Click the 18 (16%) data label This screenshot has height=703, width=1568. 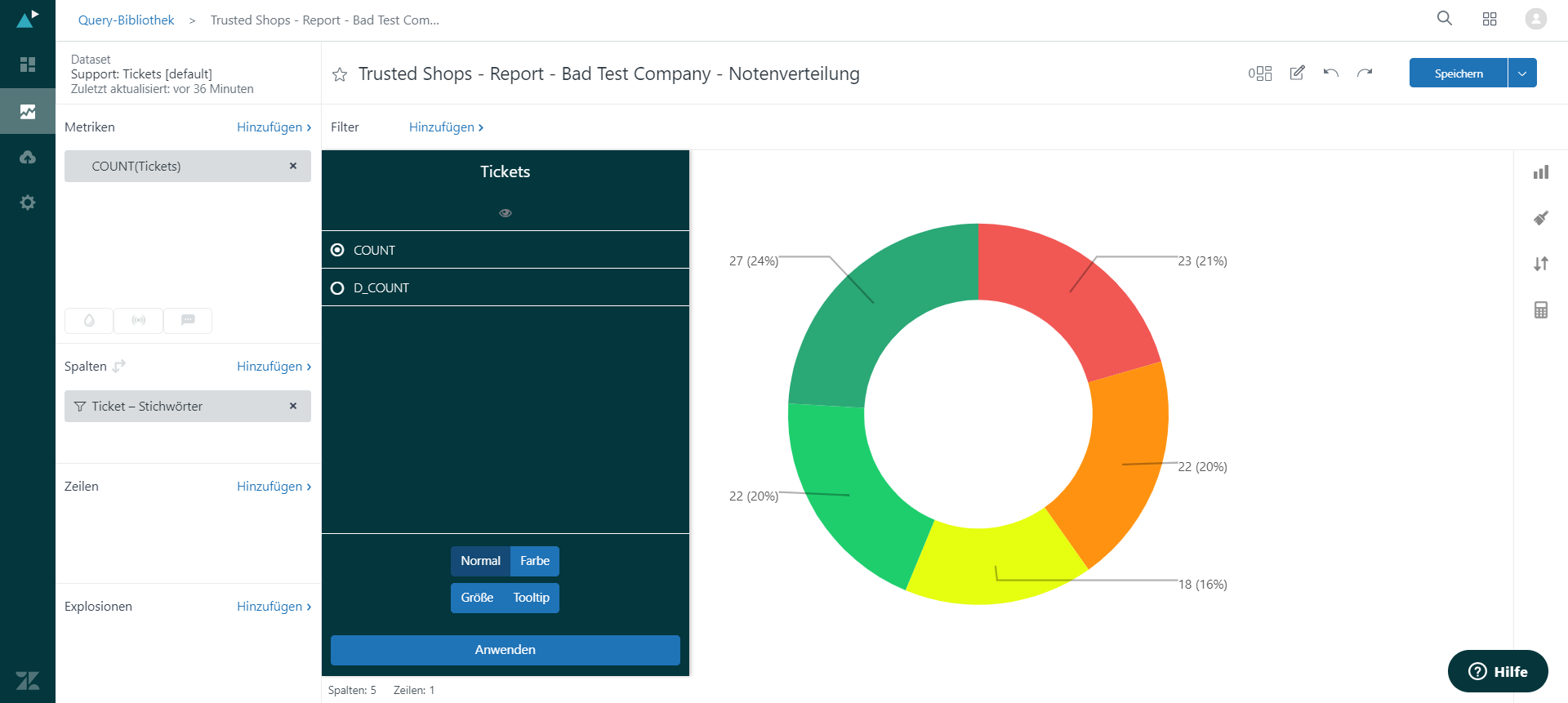click(1202, 585)
